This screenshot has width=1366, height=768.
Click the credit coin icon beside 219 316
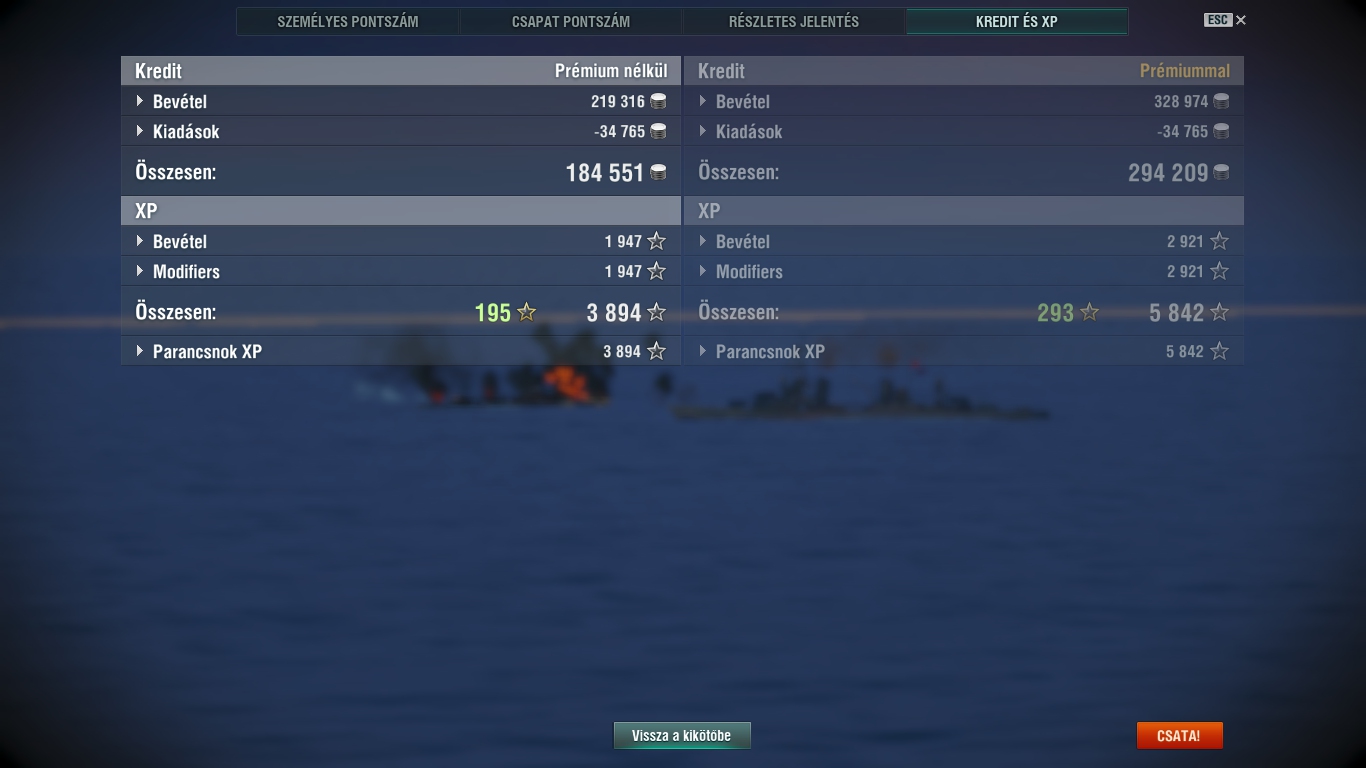pyautogui.click(x=658, y=101)
